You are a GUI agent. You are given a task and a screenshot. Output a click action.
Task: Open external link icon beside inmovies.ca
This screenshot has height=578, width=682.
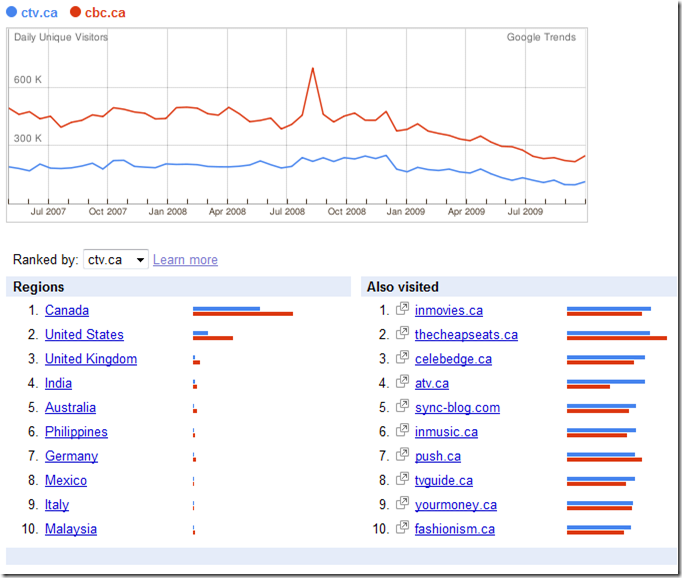(x=402, y=309)
